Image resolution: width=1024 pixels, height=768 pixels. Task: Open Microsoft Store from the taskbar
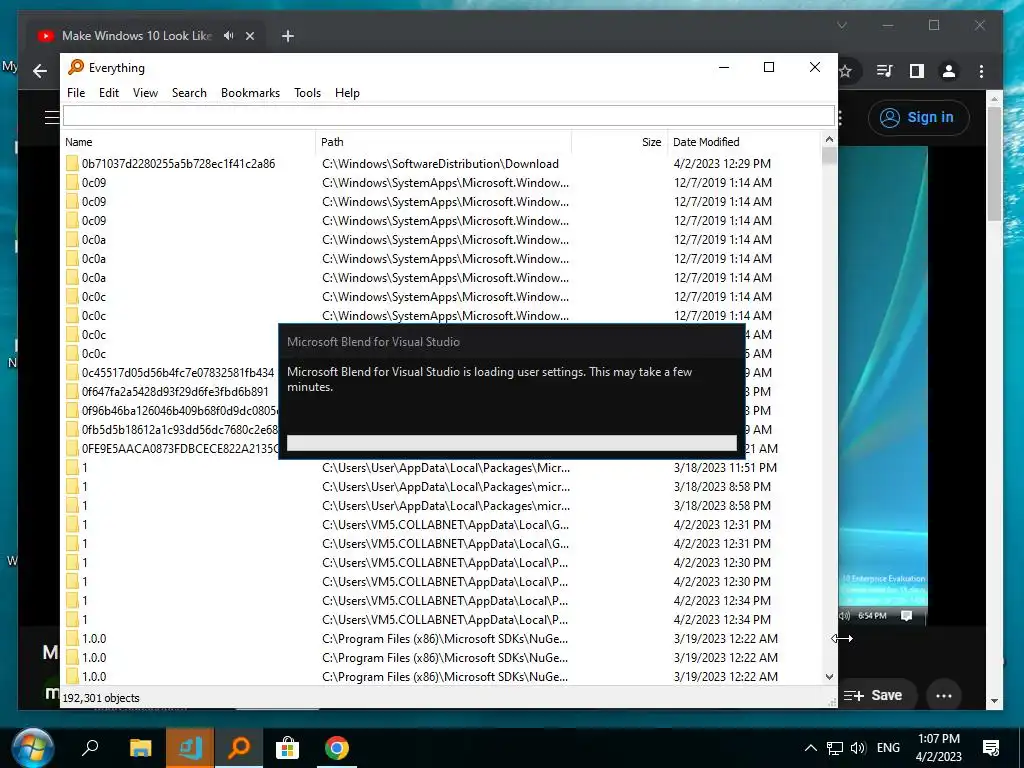287,748
